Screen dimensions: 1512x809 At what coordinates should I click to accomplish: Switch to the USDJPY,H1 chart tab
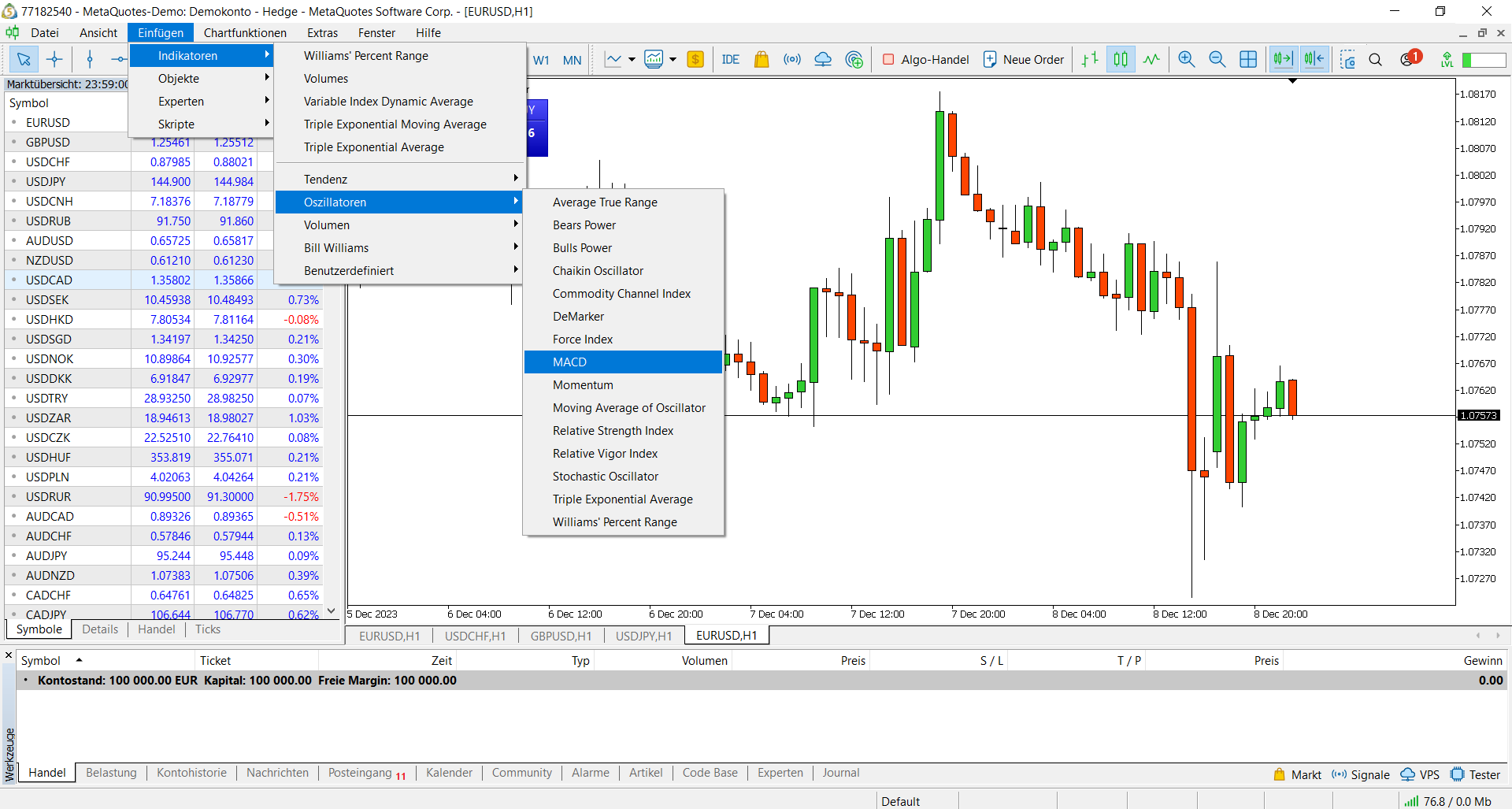(644, 636)
